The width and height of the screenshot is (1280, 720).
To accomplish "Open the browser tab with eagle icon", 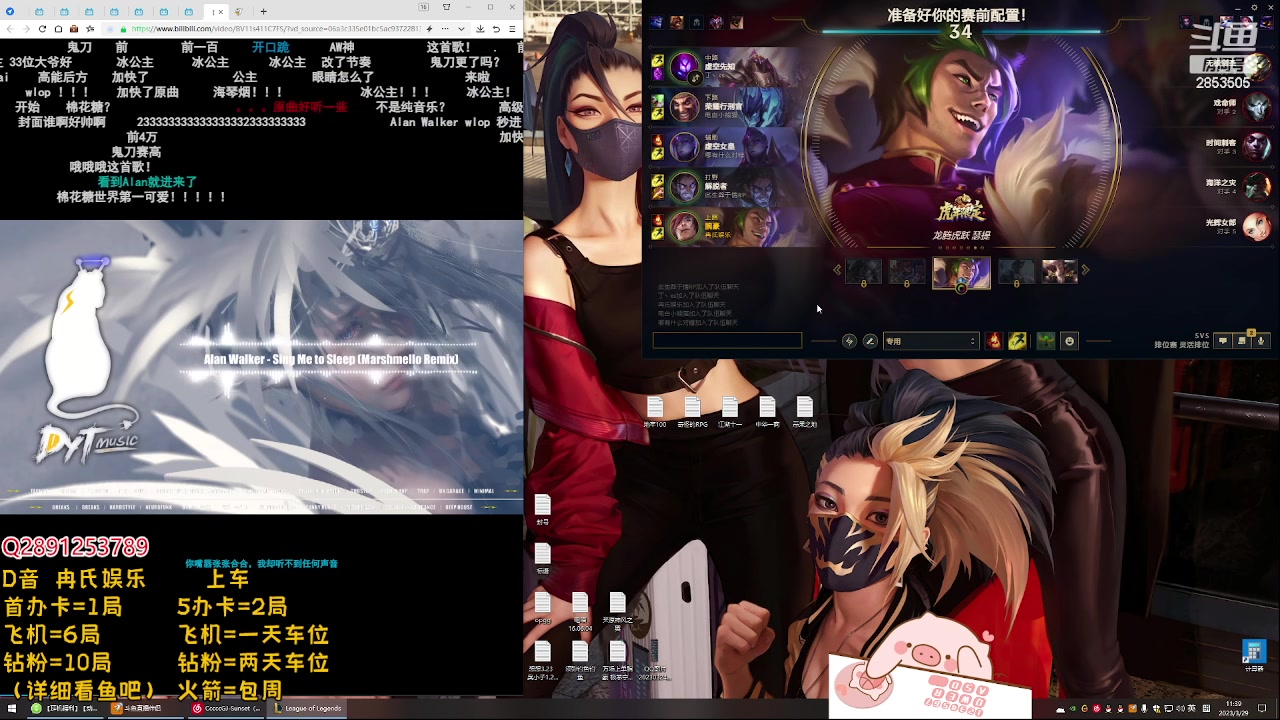I will click(239, 12).
